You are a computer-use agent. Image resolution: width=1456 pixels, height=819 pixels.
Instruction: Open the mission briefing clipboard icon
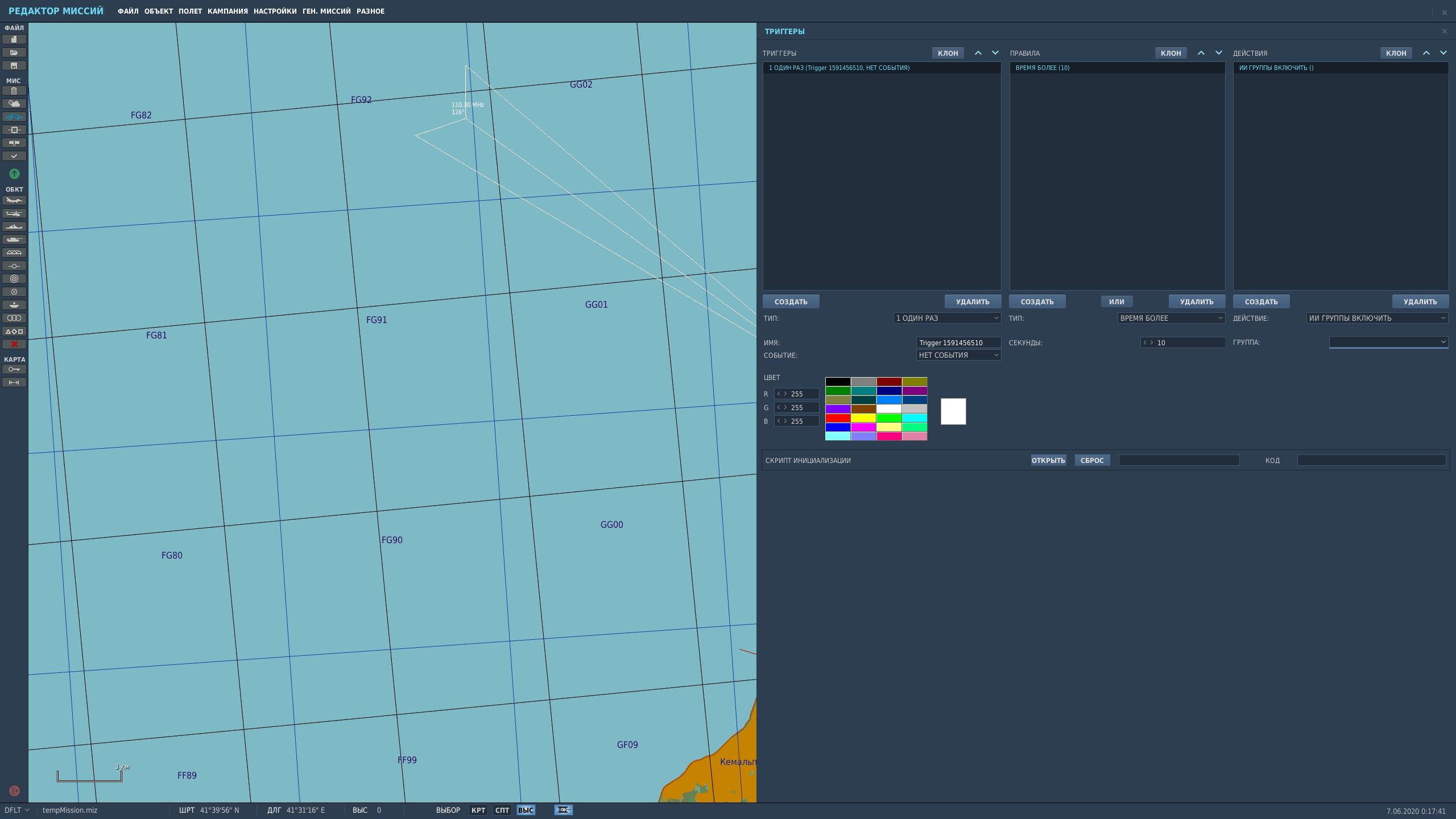tap(14, 90)
